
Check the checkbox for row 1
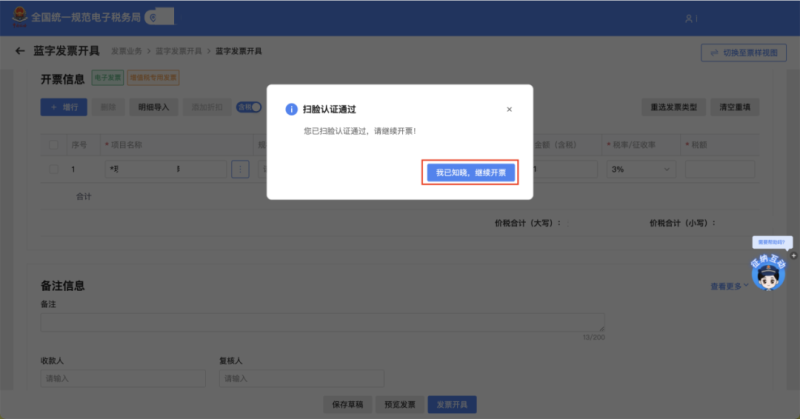coord(54,169)
